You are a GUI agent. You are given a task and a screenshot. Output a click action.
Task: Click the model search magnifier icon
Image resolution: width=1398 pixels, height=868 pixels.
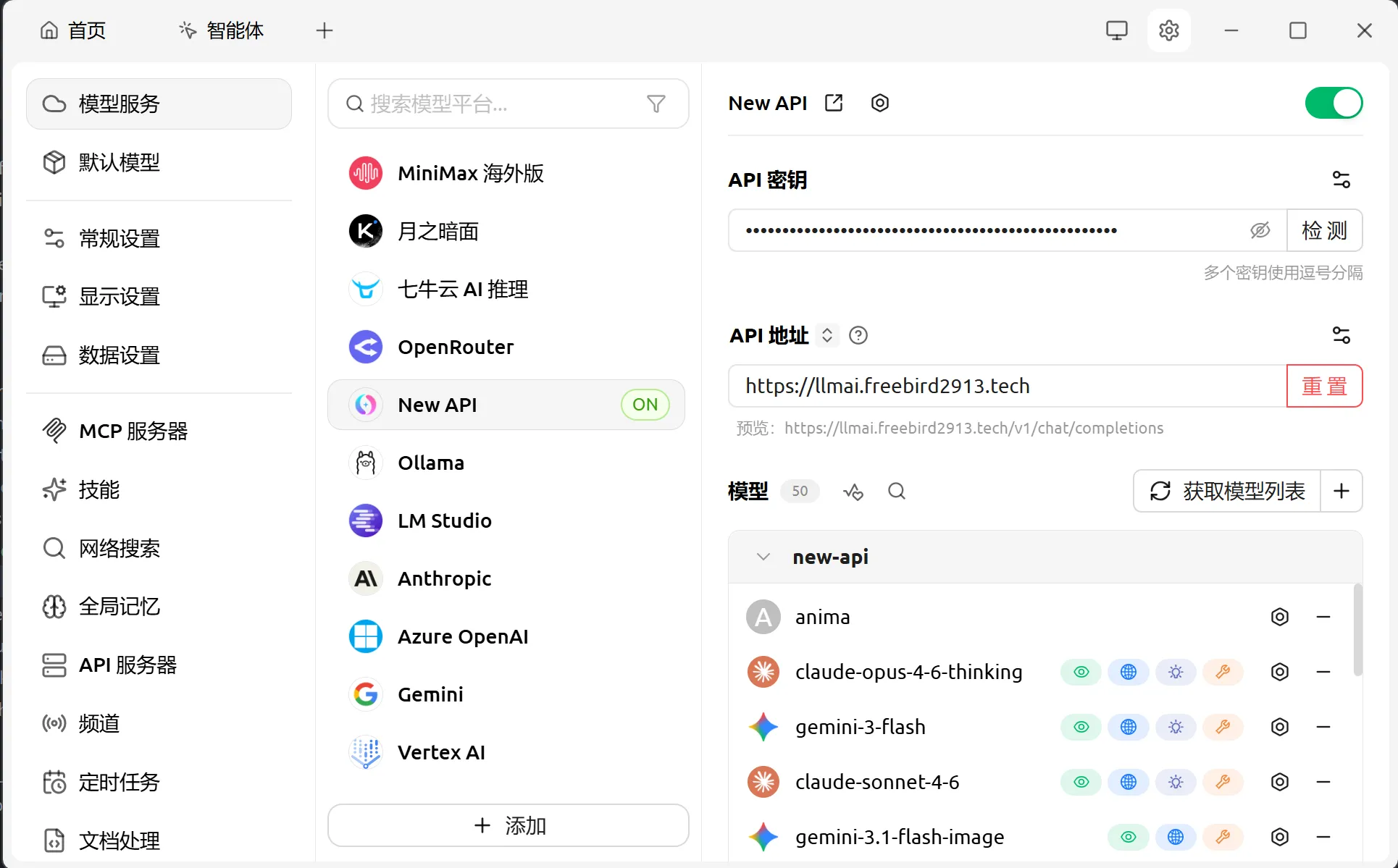click(x=897, y=492)
